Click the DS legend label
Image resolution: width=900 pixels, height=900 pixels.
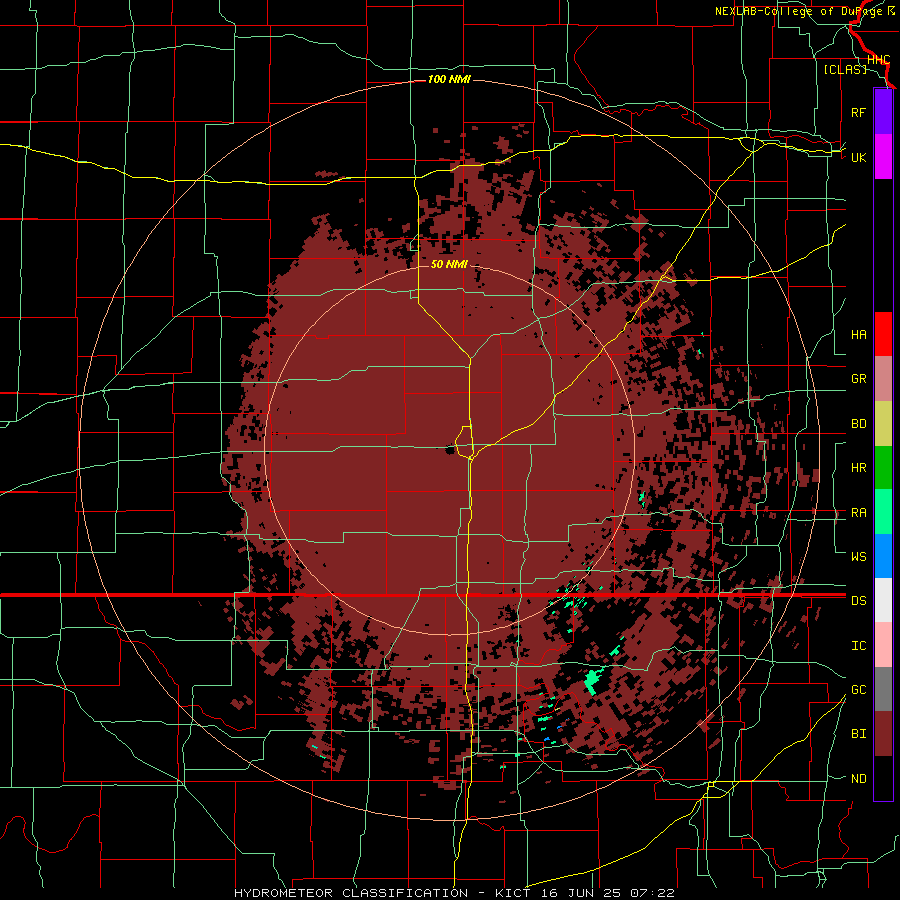pyautogui.click(x=858, y=601)
